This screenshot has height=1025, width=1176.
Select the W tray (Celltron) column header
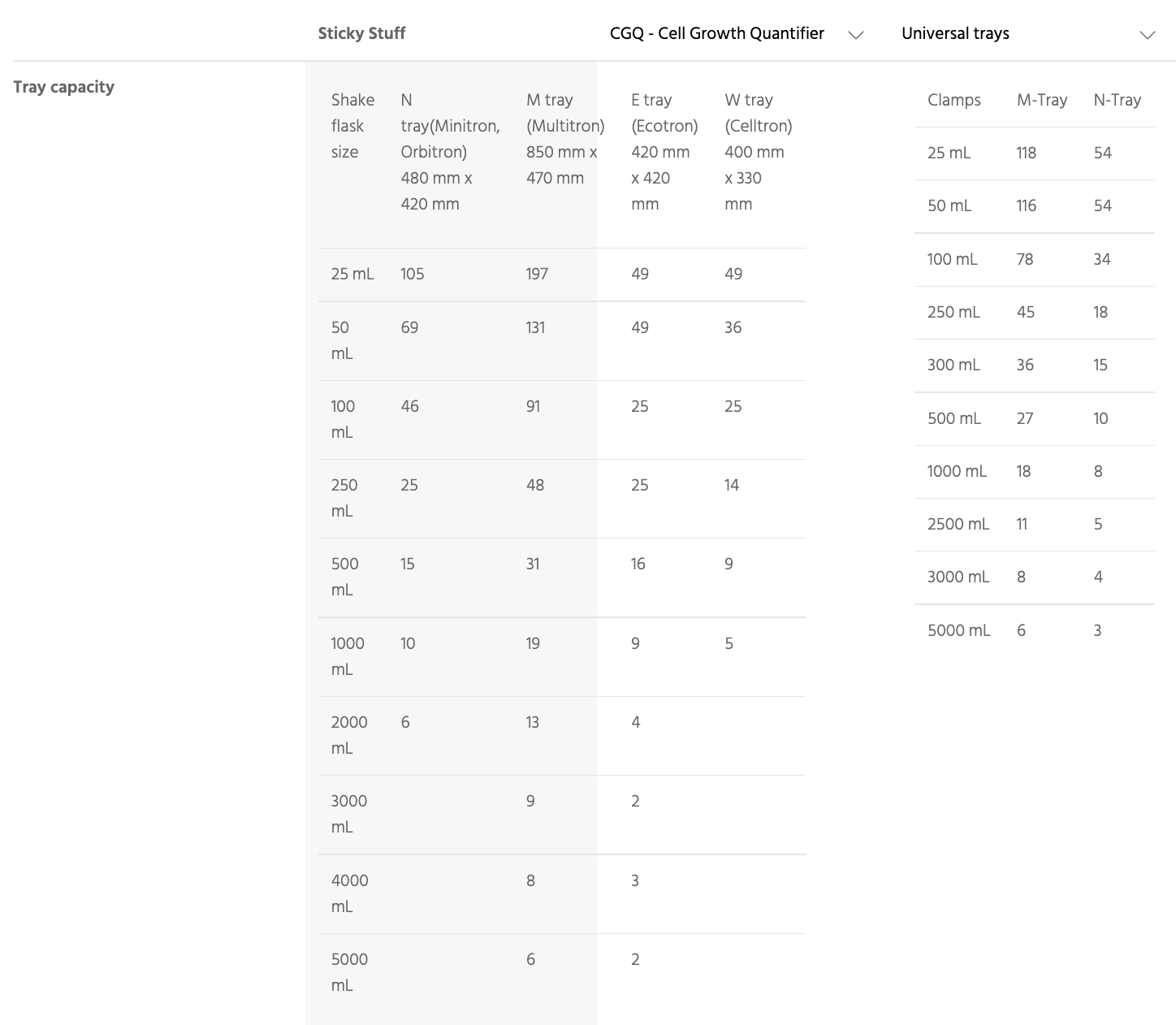click(758, 152)
